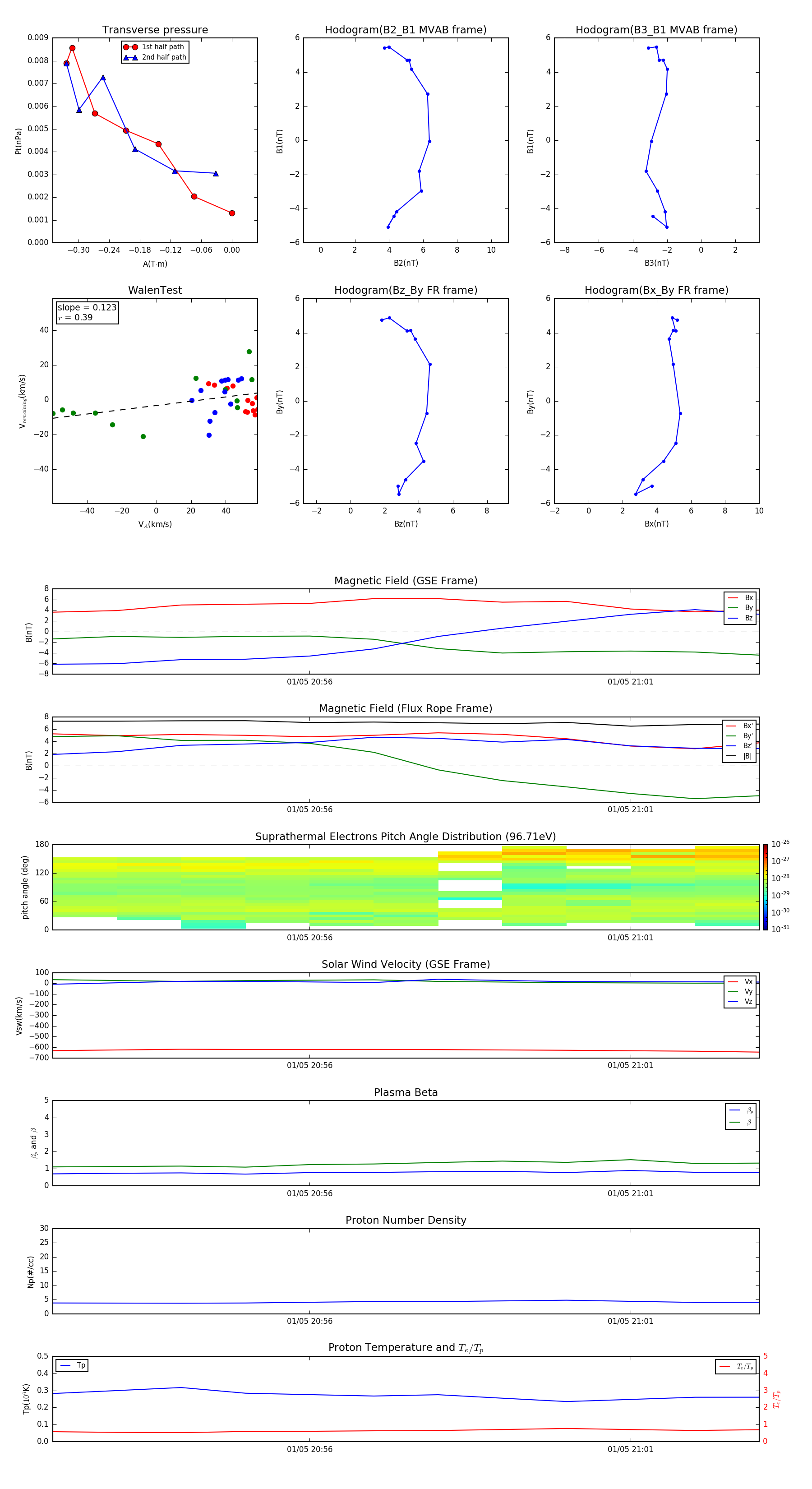
Task: Click the highest green dot in WalenTest plot
Action: pyautogui.click(x=249, y=351)
